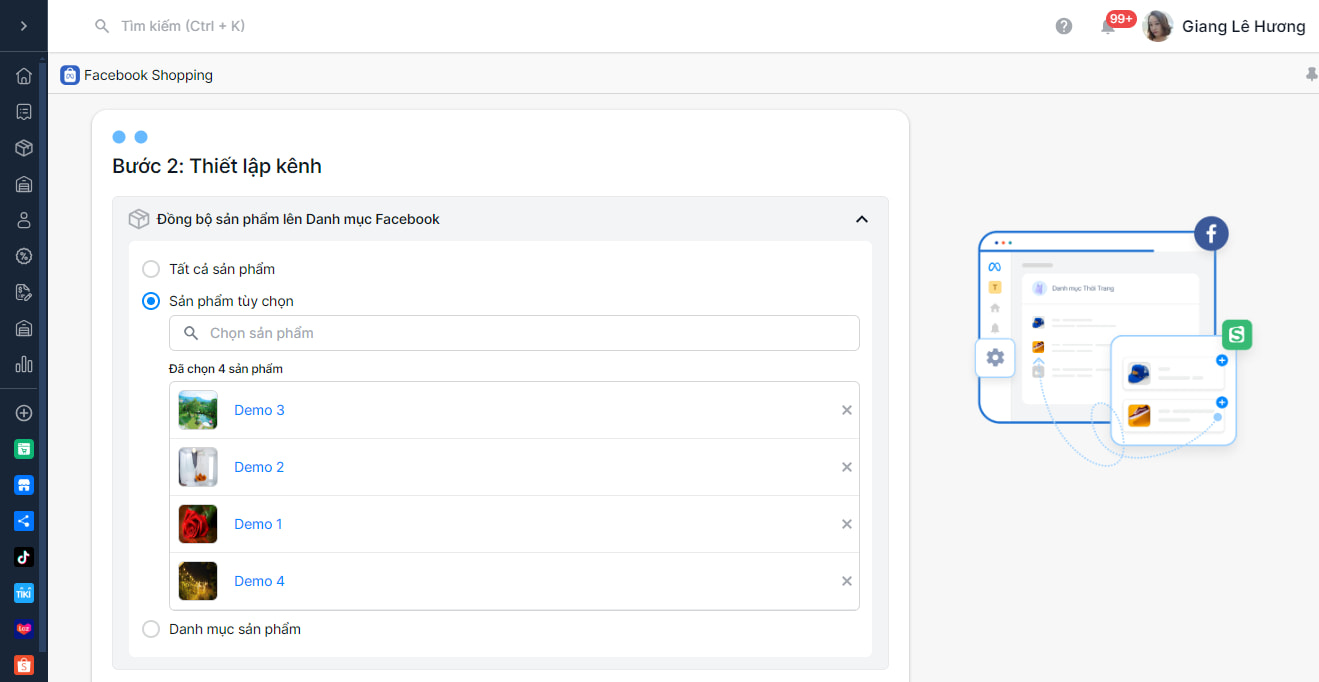Collapse the 'Đồng bộ sản phẩm' section chevron

coord(861,219)
